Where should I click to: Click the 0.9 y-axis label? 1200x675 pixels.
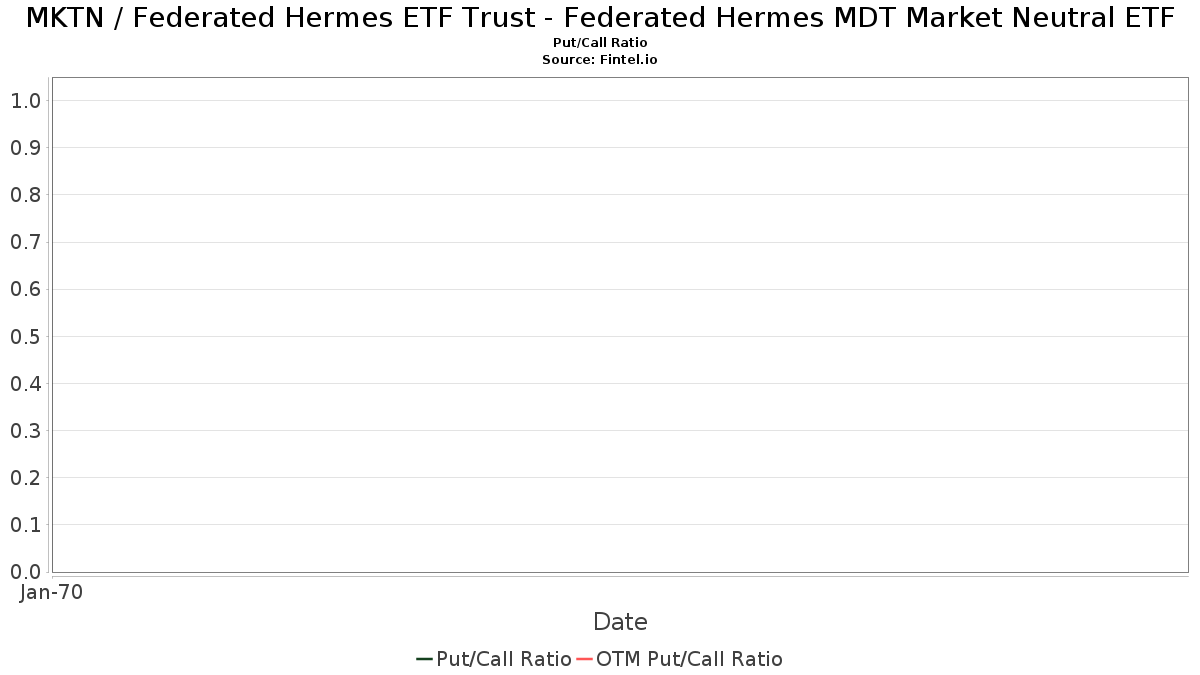pos(26,148)
